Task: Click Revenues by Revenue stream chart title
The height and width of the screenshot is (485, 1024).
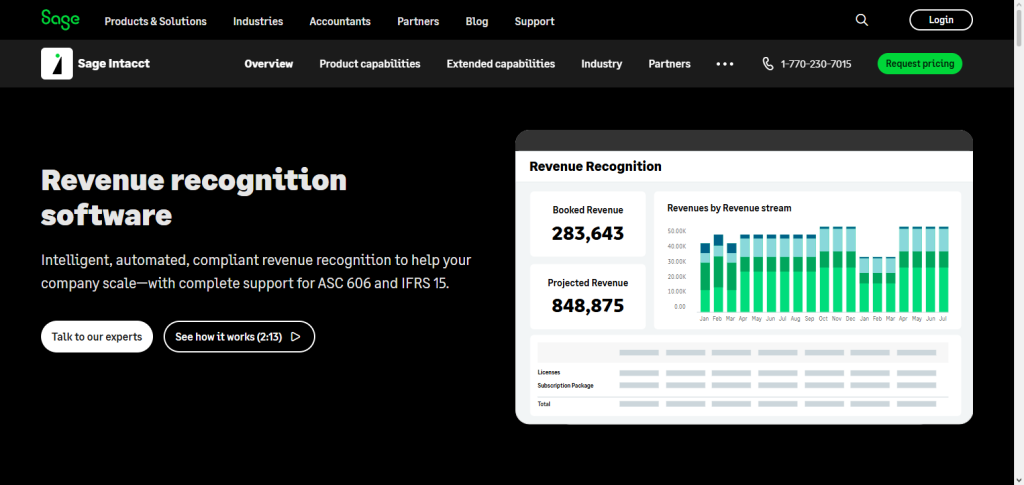Action: point(729,208)
